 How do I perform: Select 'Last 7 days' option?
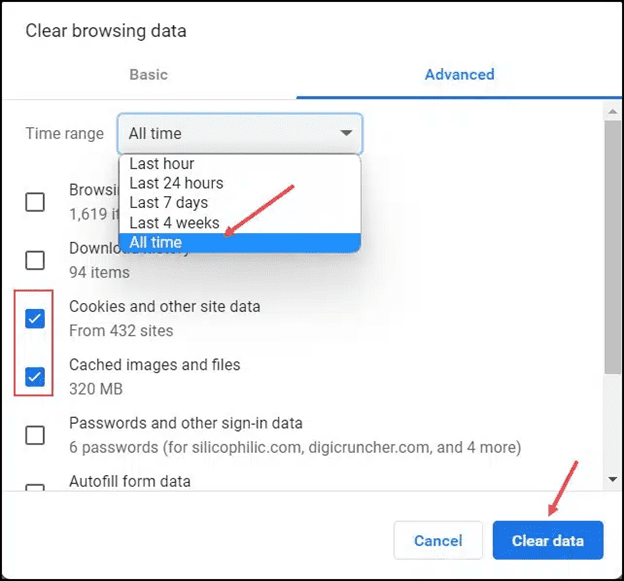(x=168, y=203)
